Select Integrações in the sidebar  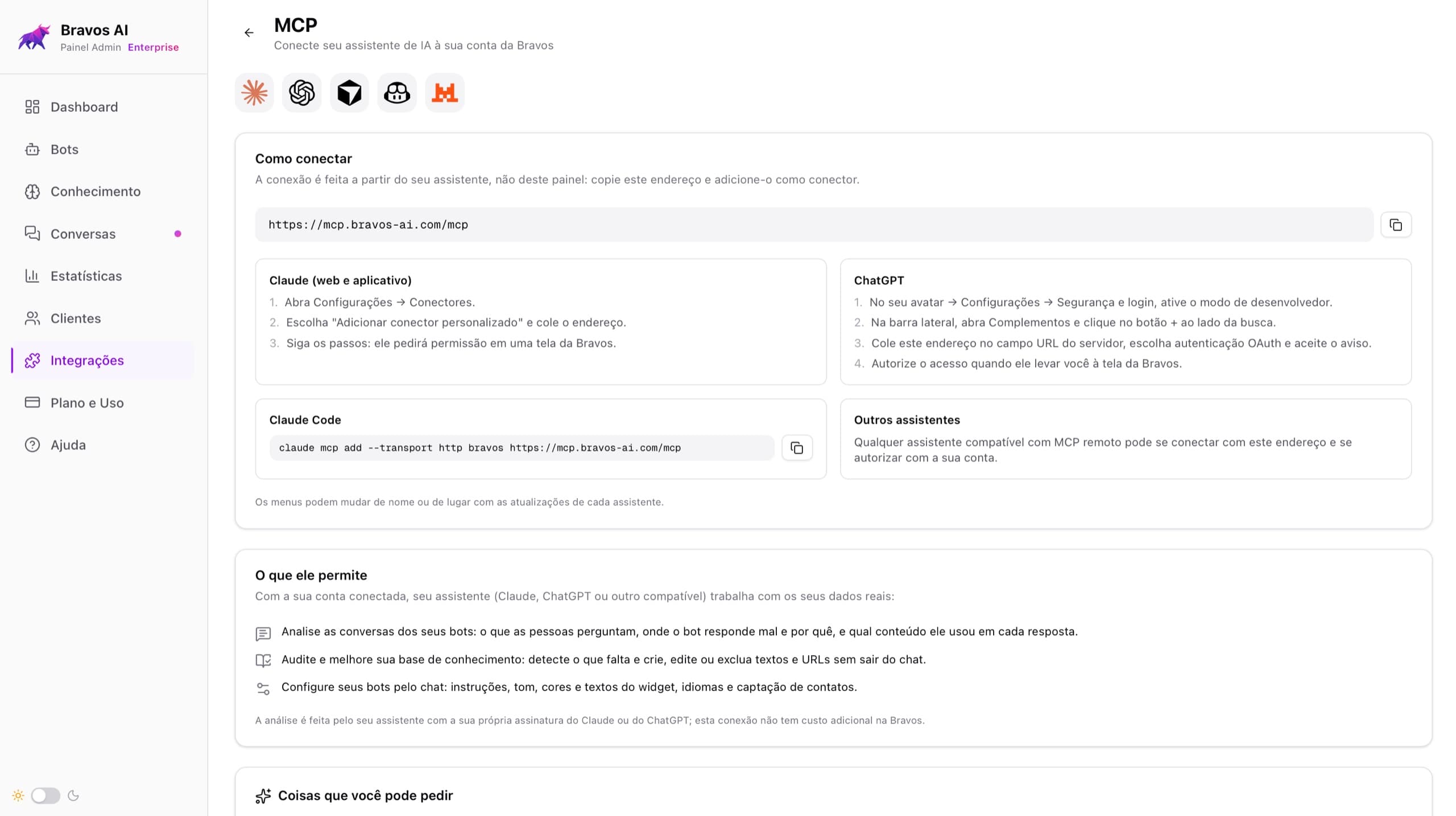[103, 361]
